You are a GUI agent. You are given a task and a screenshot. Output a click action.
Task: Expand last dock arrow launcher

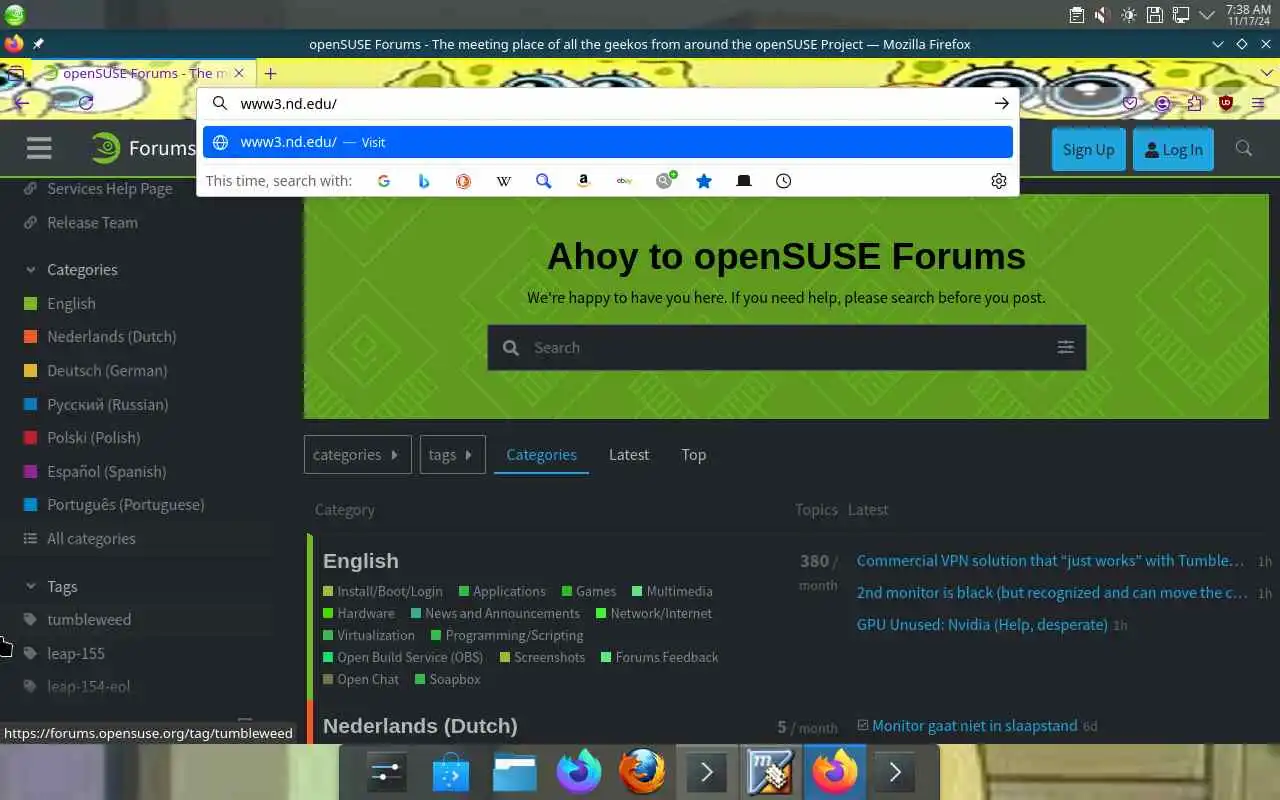[x=895, y=772]
